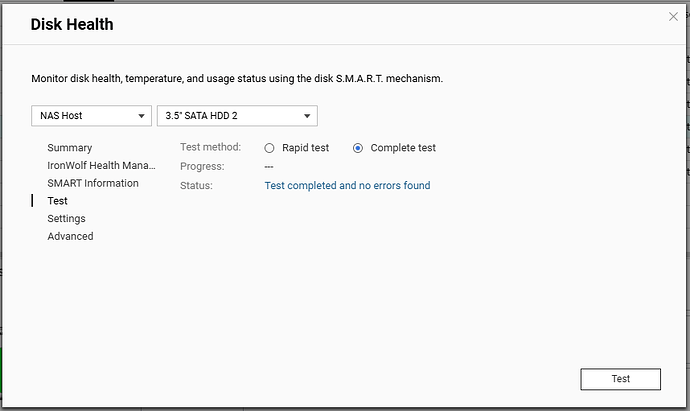Open the 3.5" SATA HDD 2 dropdown
The height and width of the screenshot is (411, 690).
pos(236,116)
